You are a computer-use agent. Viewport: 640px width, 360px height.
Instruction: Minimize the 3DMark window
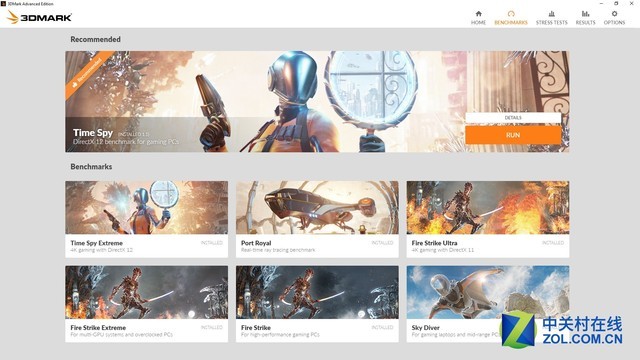[601, 3]
